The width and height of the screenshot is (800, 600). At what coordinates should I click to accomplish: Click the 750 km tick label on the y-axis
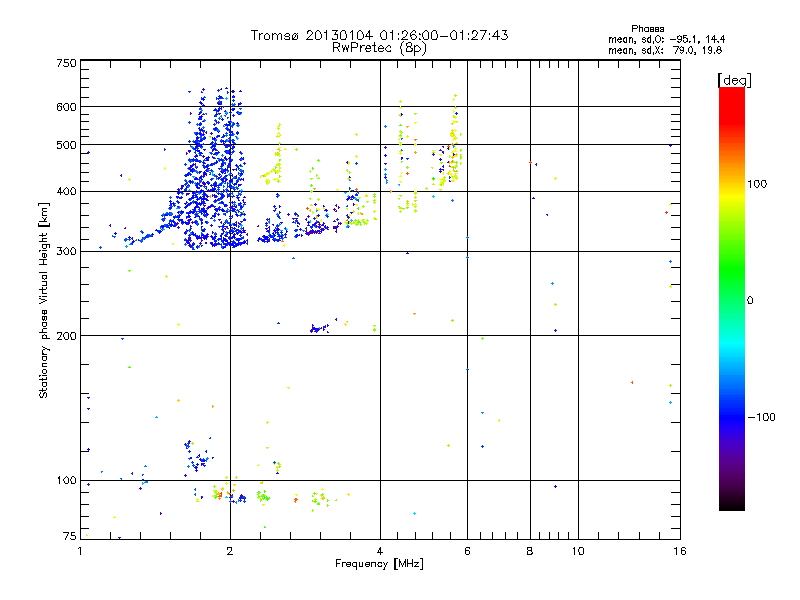point(66,63)
